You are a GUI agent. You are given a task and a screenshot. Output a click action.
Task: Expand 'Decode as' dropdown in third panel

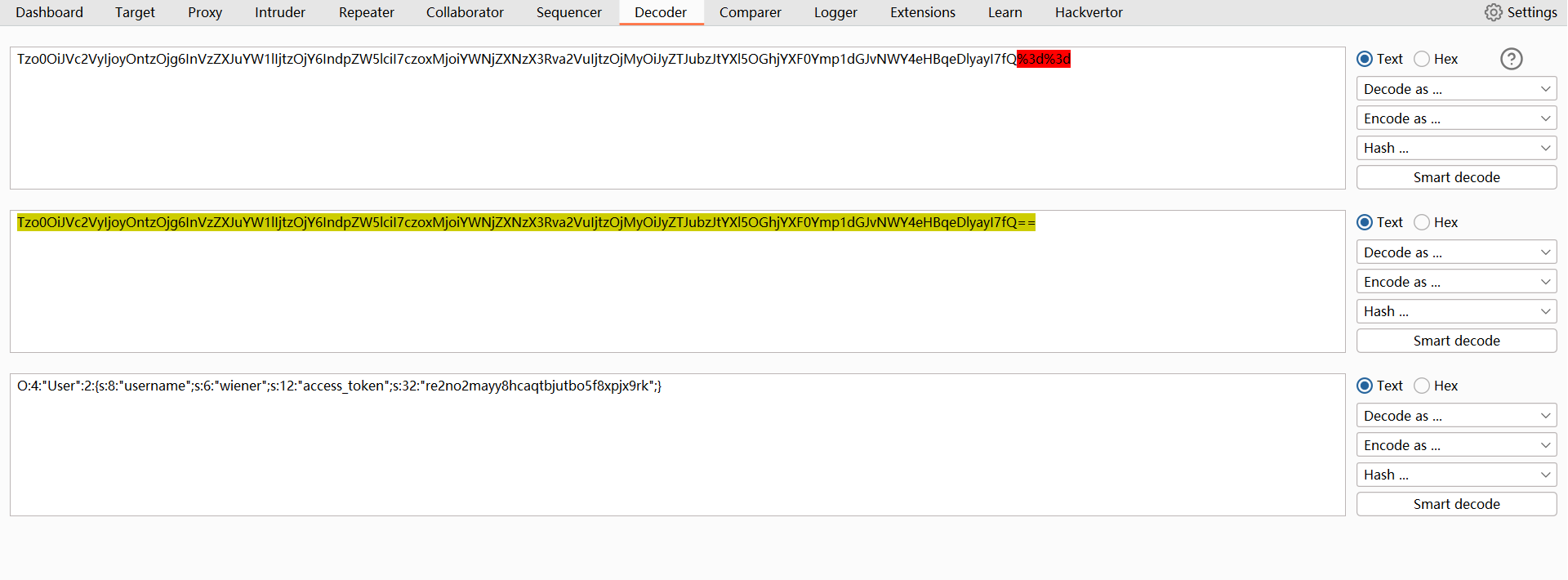[x=1457, y=416]
